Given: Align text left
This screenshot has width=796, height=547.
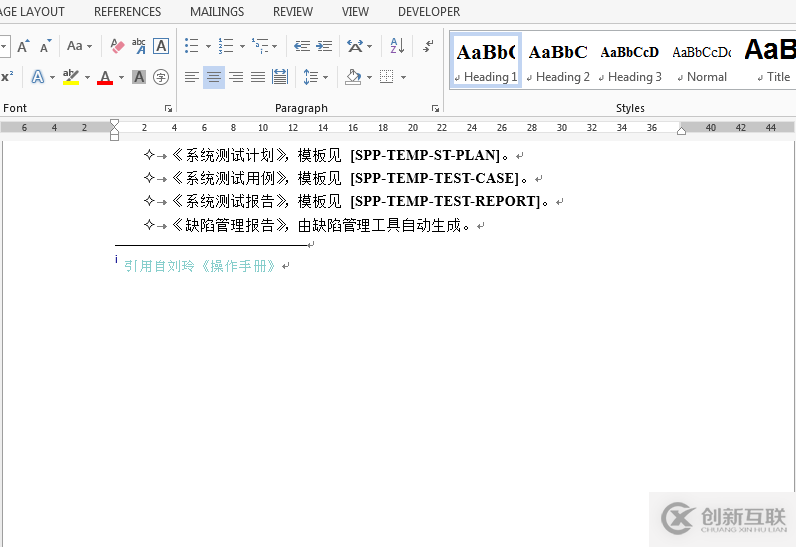Looking at the screenshot, I should click(x=191, y=77).
